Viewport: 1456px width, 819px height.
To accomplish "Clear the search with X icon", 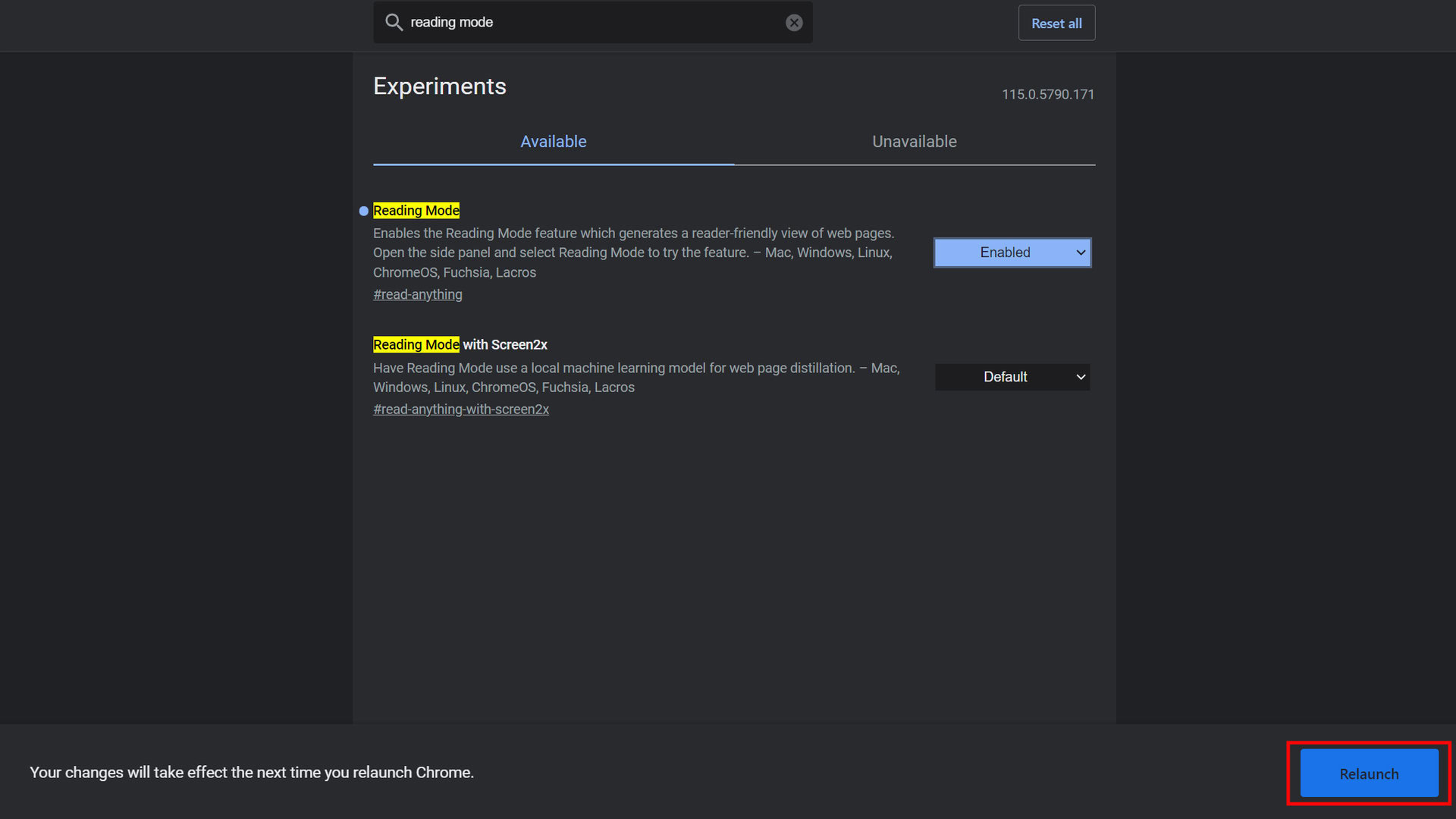I will 794,23.
